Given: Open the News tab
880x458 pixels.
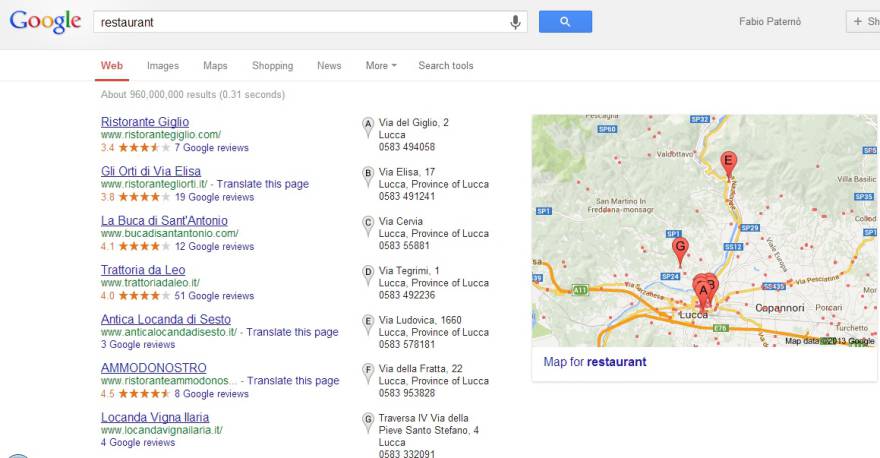Looking at the screenshot, I should 329,66.
